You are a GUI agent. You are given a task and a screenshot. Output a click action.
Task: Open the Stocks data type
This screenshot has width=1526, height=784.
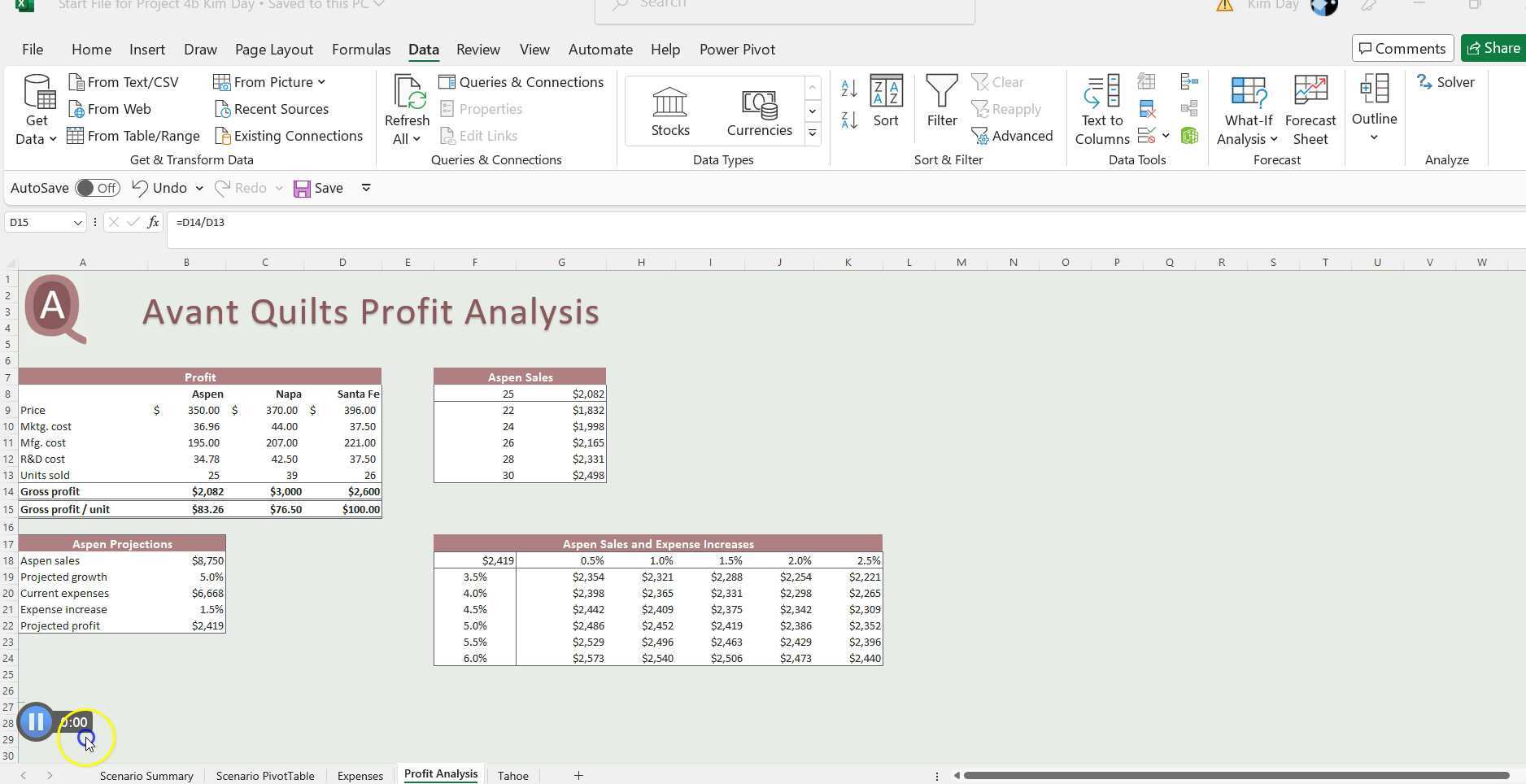coord(669,110)
